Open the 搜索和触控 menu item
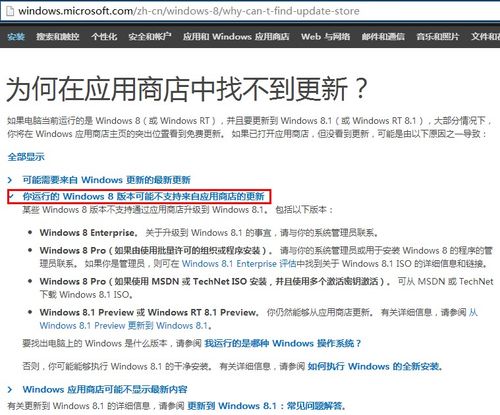Image resolution: width=500 pixels, height=415 pixels. [x=58, y=36]
